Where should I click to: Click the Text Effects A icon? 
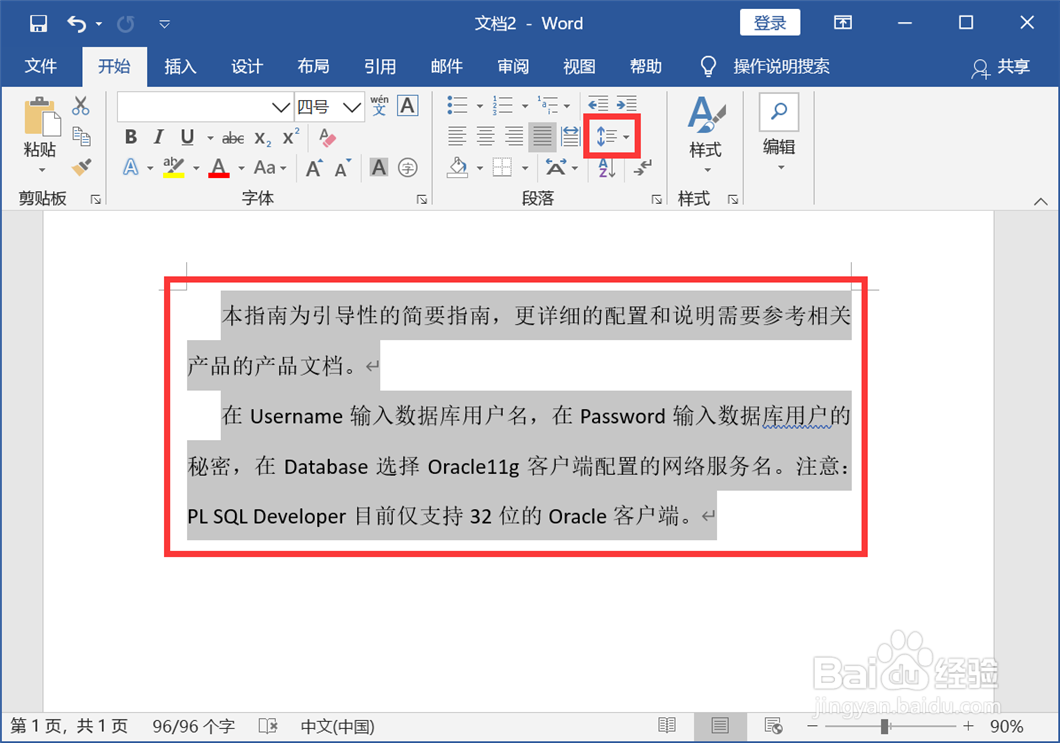[x=130, y=167]
